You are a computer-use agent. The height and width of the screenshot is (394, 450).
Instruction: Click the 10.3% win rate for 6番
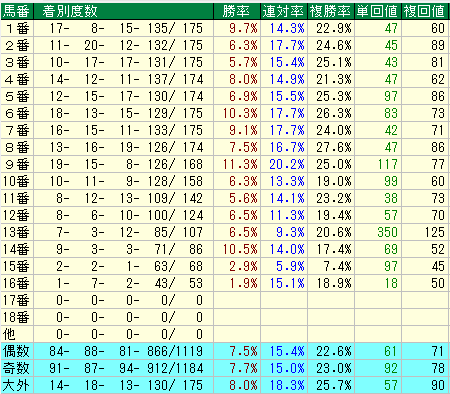[x=240, y=114]
